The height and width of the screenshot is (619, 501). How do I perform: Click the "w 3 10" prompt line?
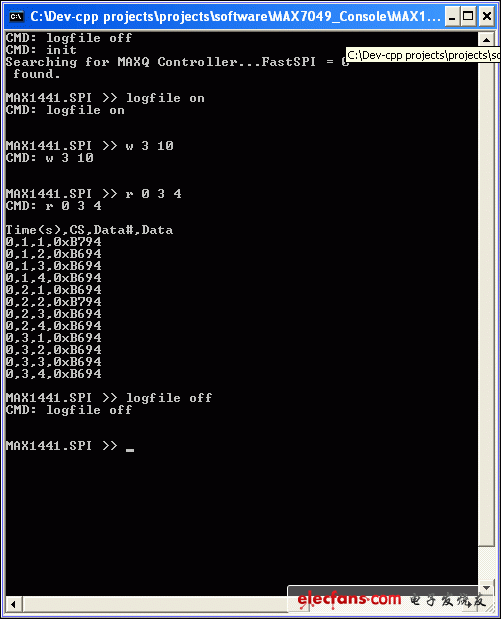click(90, 146)
